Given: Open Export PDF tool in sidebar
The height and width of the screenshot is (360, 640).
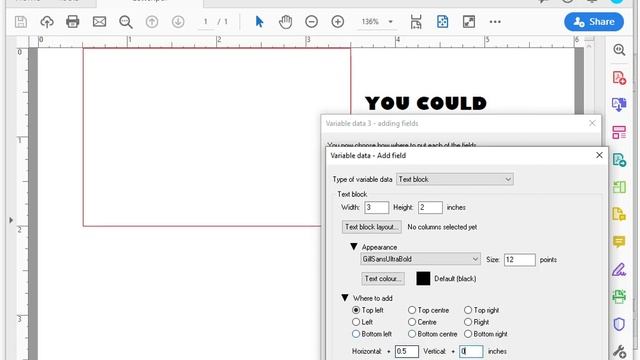Looking at the screenshot, I should [x=619, y=104].
